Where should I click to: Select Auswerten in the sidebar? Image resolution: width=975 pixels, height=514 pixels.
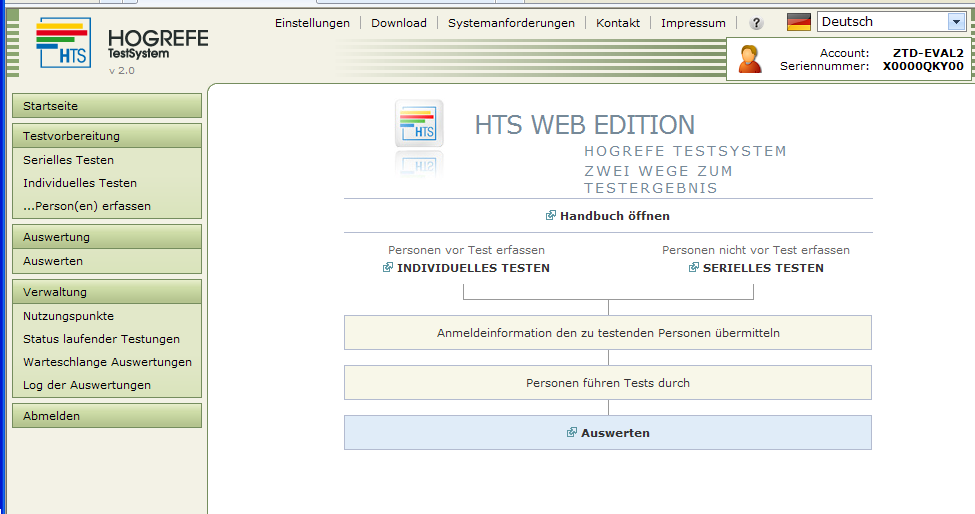[53, 261]
